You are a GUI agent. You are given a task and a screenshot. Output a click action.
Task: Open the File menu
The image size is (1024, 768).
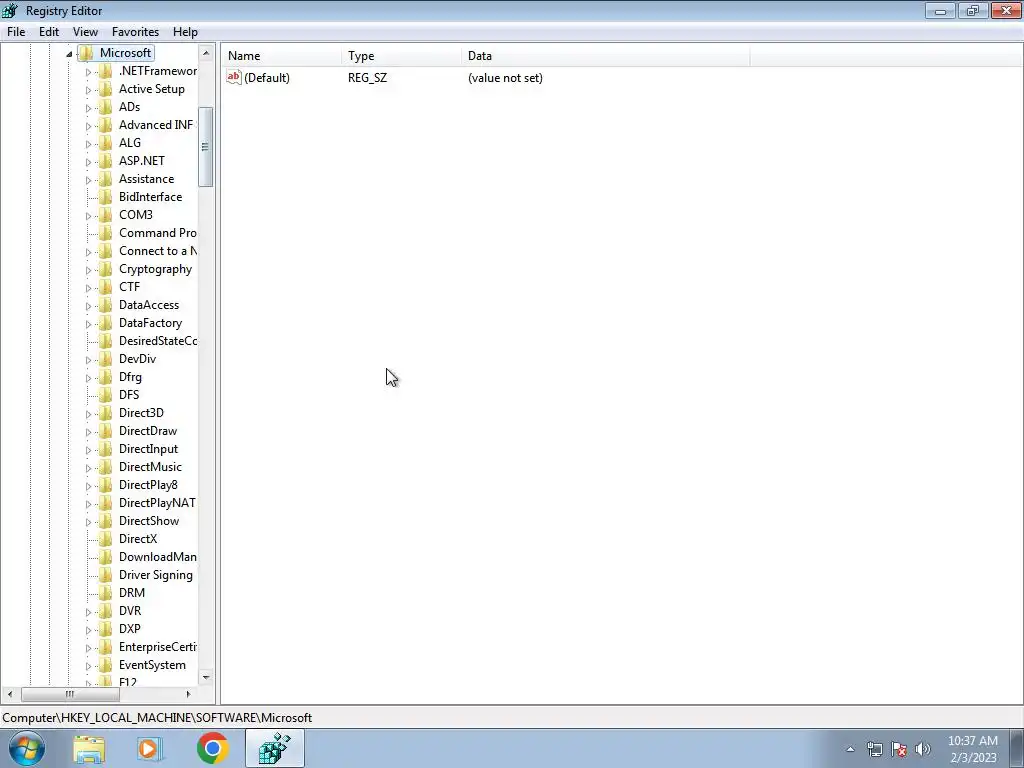tap(16, 32)
